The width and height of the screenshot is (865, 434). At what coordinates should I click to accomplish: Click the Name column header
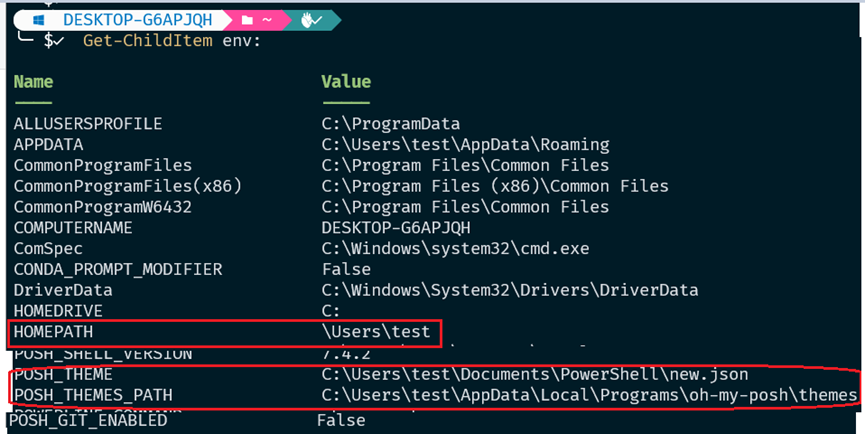33,82
